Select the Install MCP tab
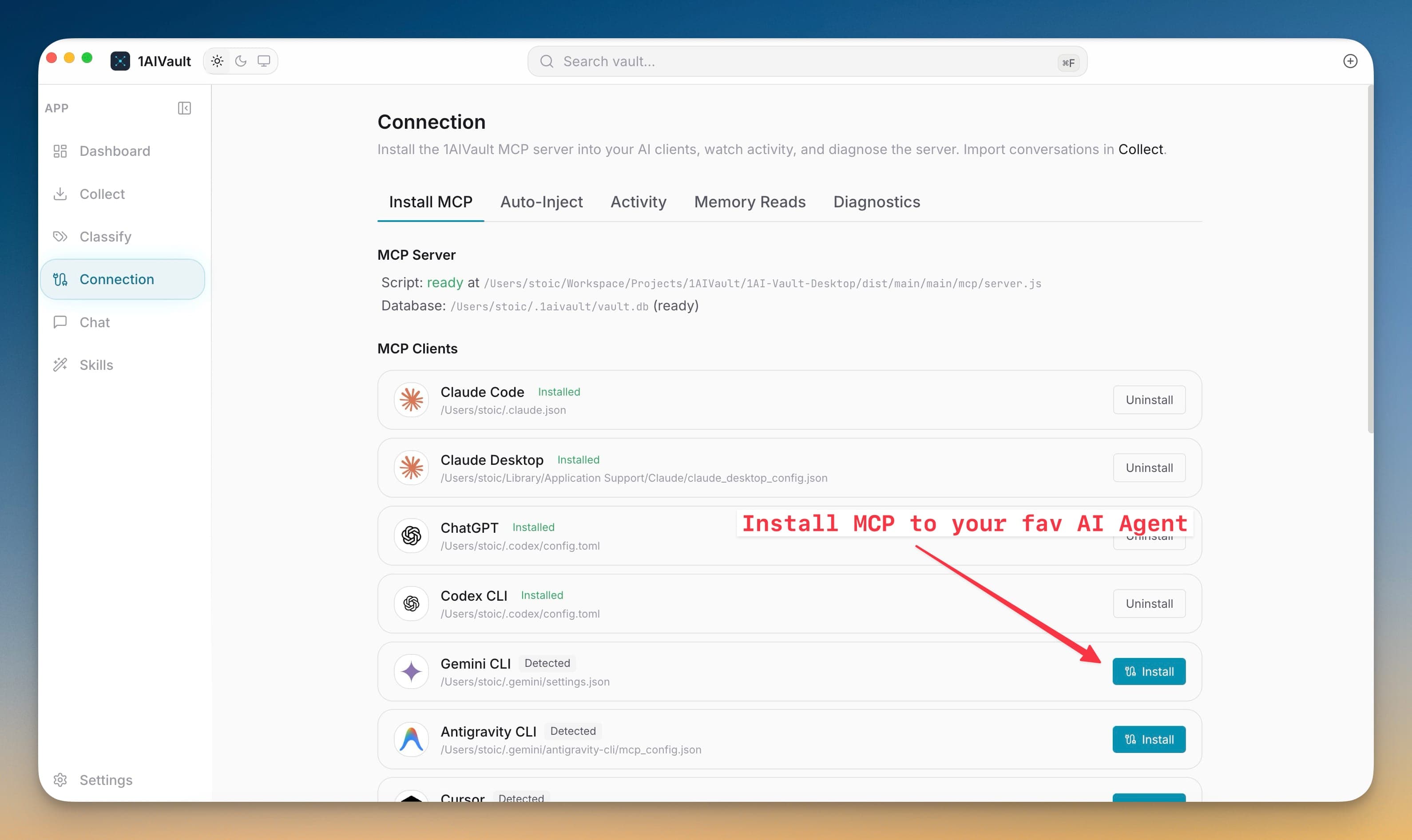Screen dimensions: 1412x840 431,202
